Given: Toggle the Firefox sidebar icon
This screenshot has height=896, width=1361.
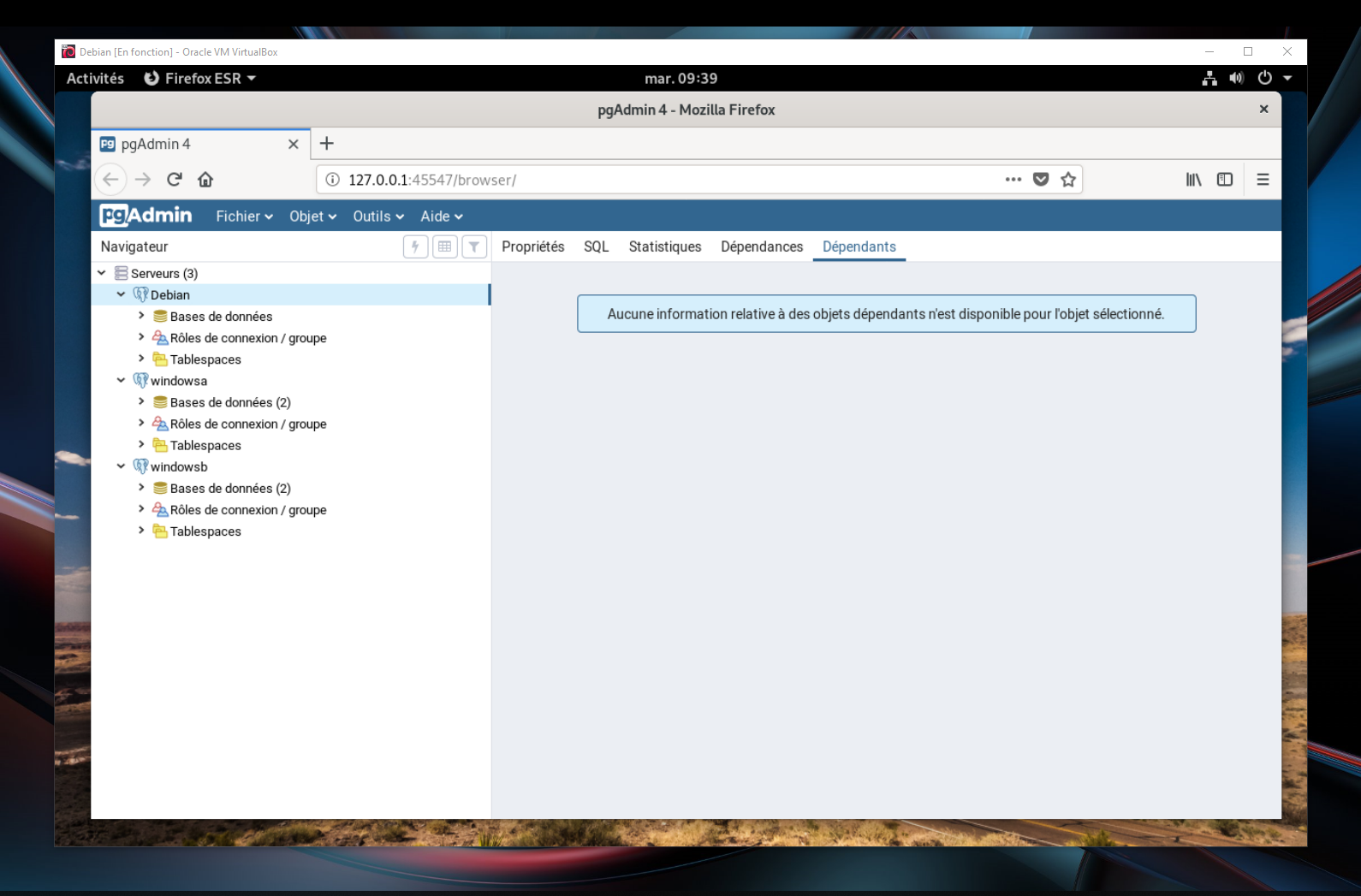Looking at the screenshot, I should pos(1225,180).
